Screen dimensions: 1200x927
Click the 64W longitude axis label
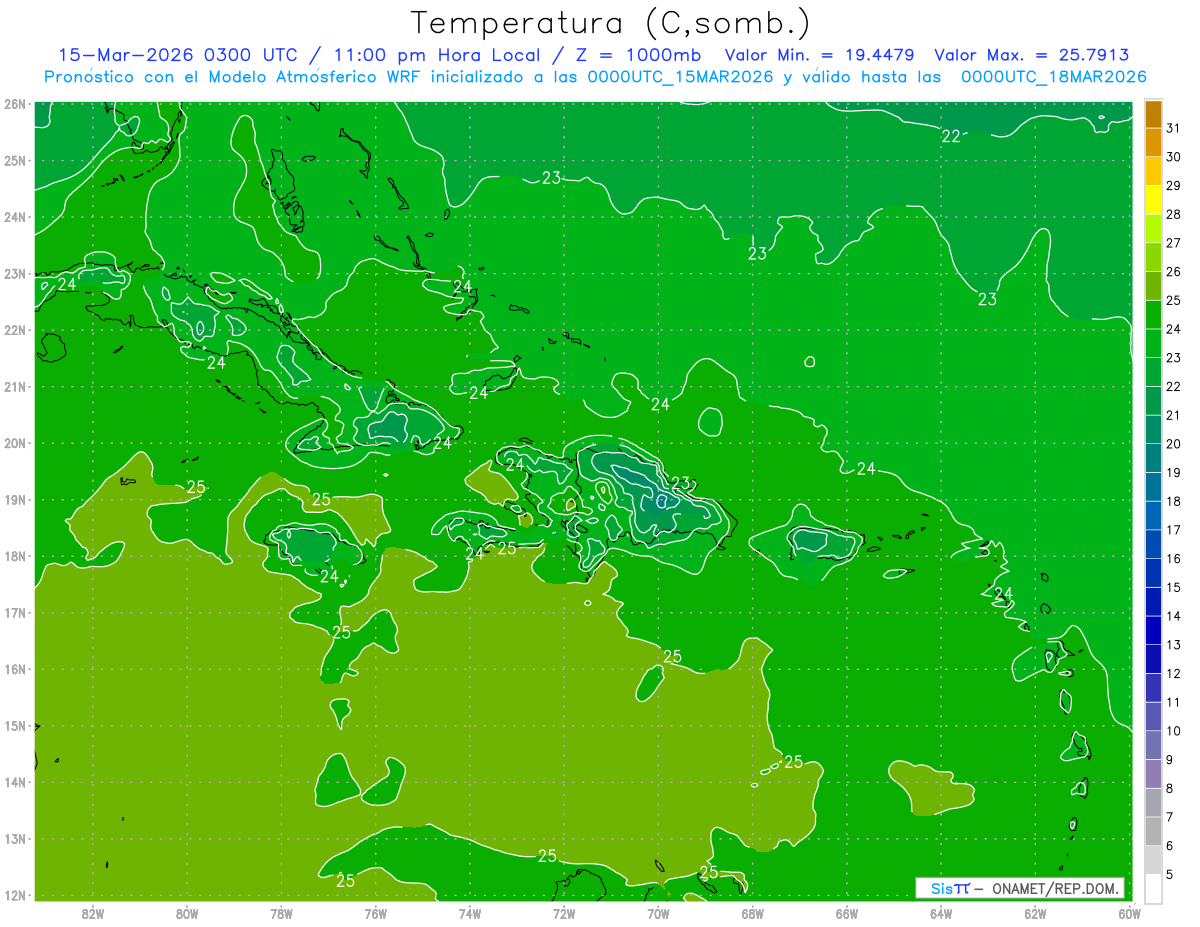coord(940,912)
